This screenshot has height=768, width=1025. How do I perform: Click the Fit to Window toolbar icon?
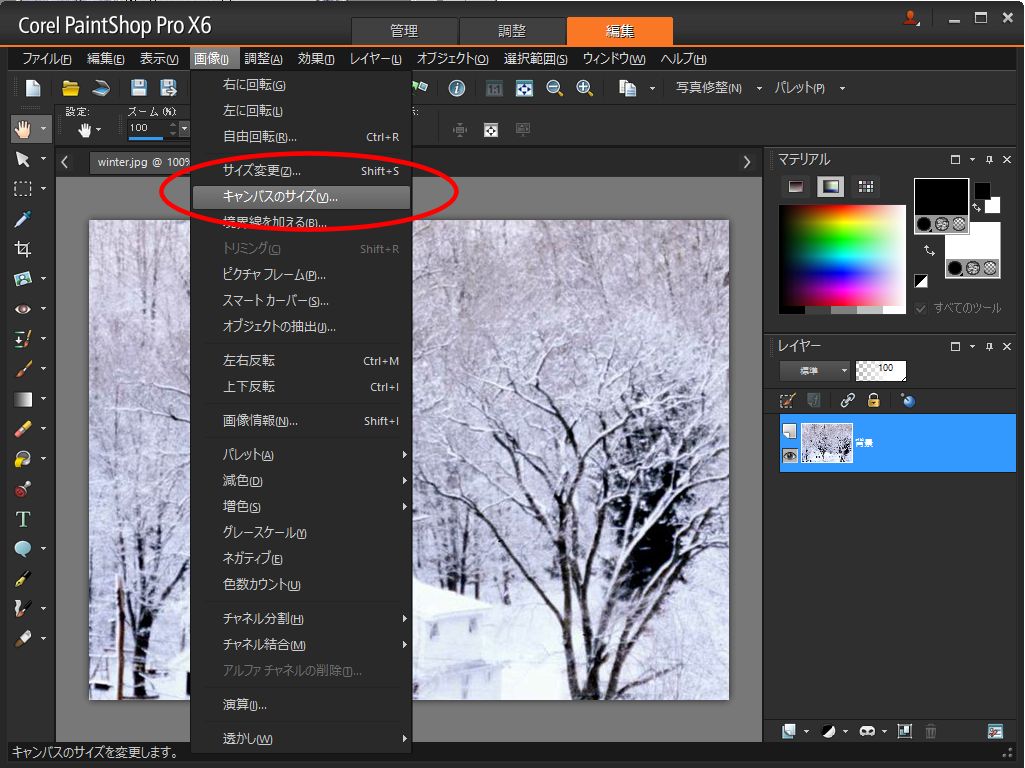[x=524, y=88]
